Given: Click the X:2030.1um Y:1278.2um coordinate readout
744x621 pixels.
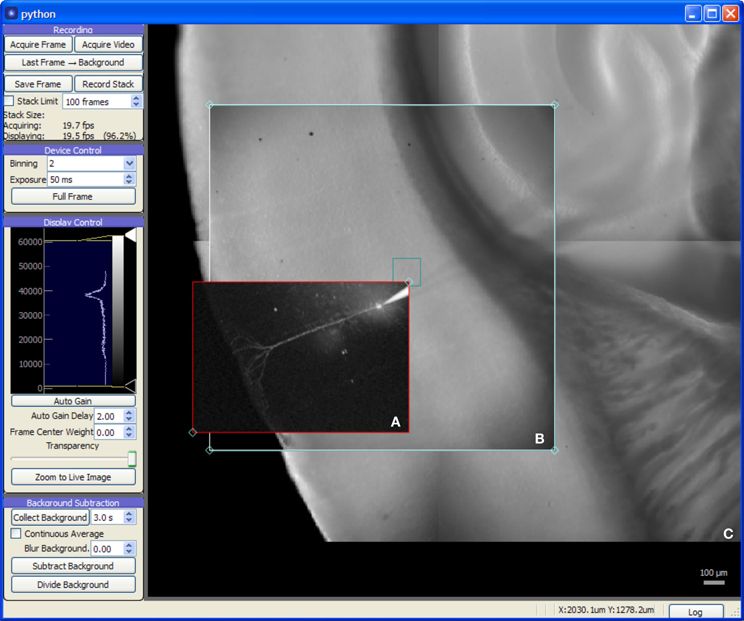Looking at the screenshot, I should point(606,610).
